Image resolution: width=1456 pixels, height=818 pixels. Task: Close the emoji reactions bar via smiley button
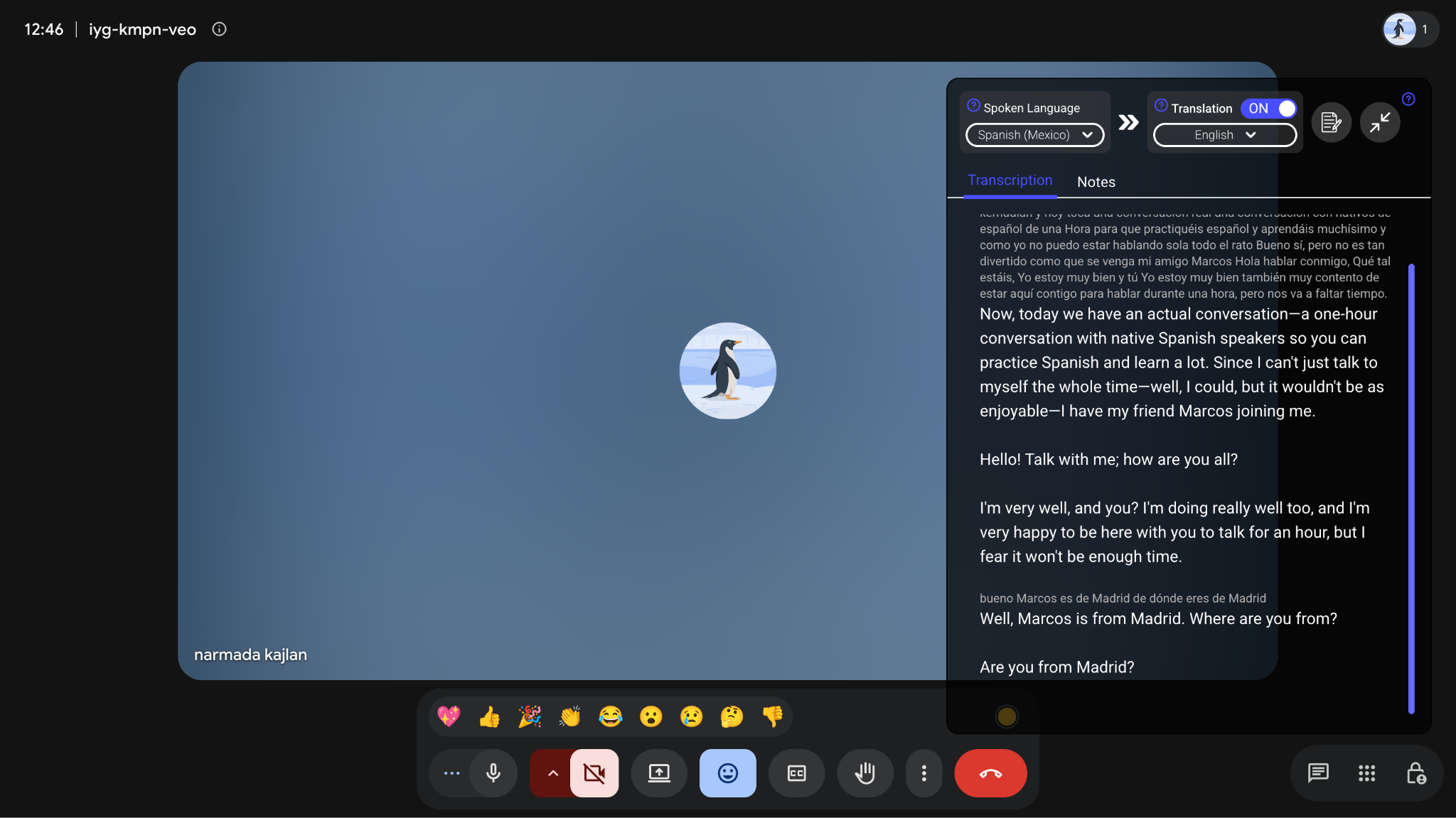coord(728,773)
